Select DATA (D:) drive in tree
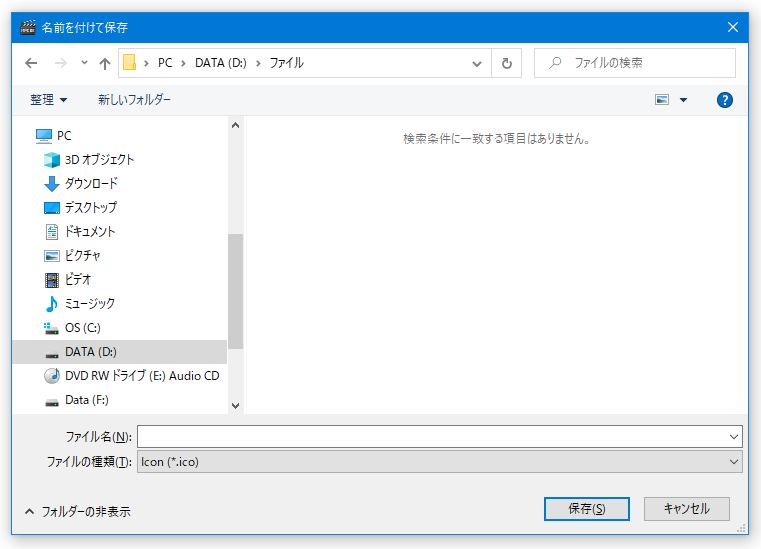 click(x=119, y=352)
